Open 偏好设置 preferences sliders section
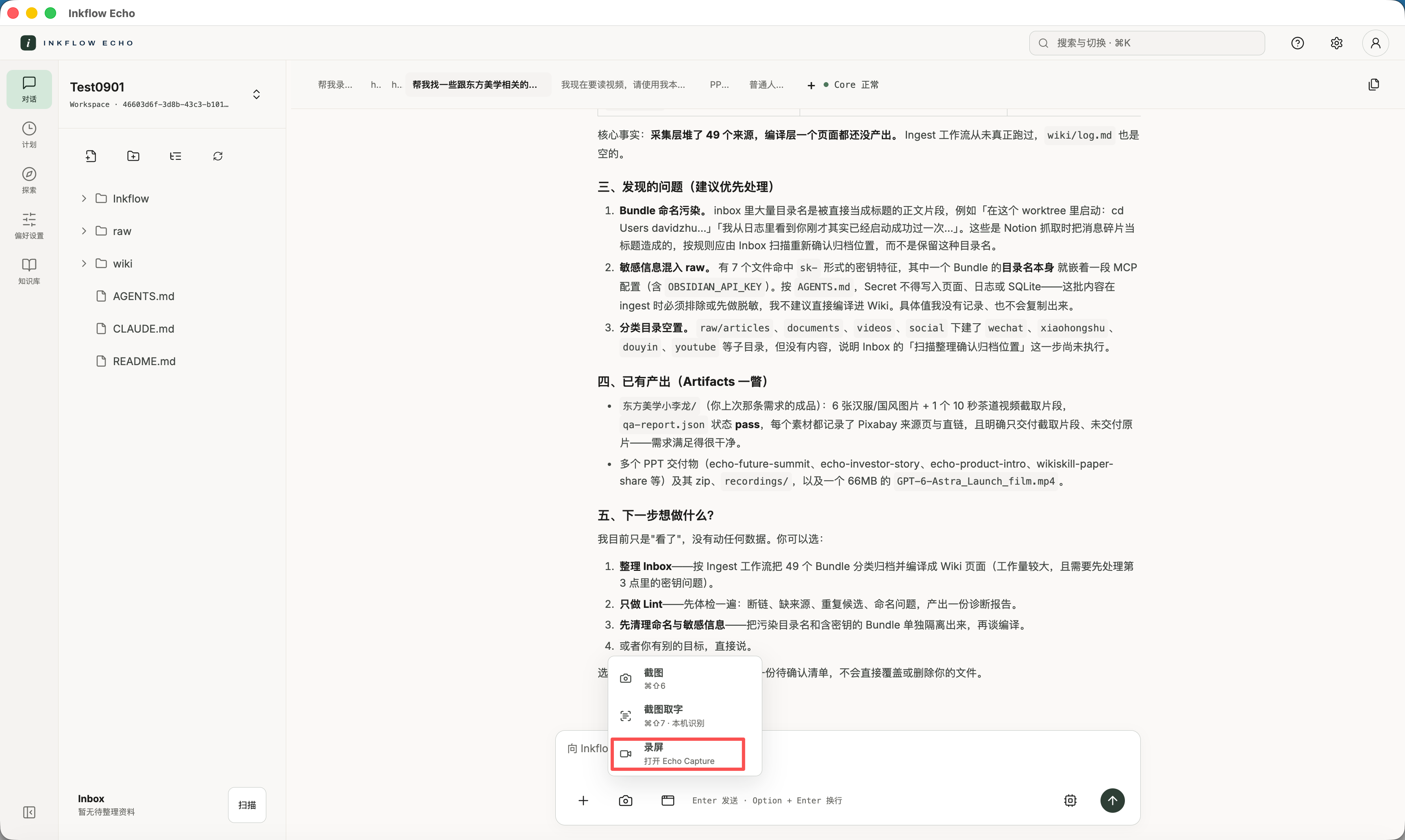Viewport: 1405px width, 840px height. (x=29, y=226)
